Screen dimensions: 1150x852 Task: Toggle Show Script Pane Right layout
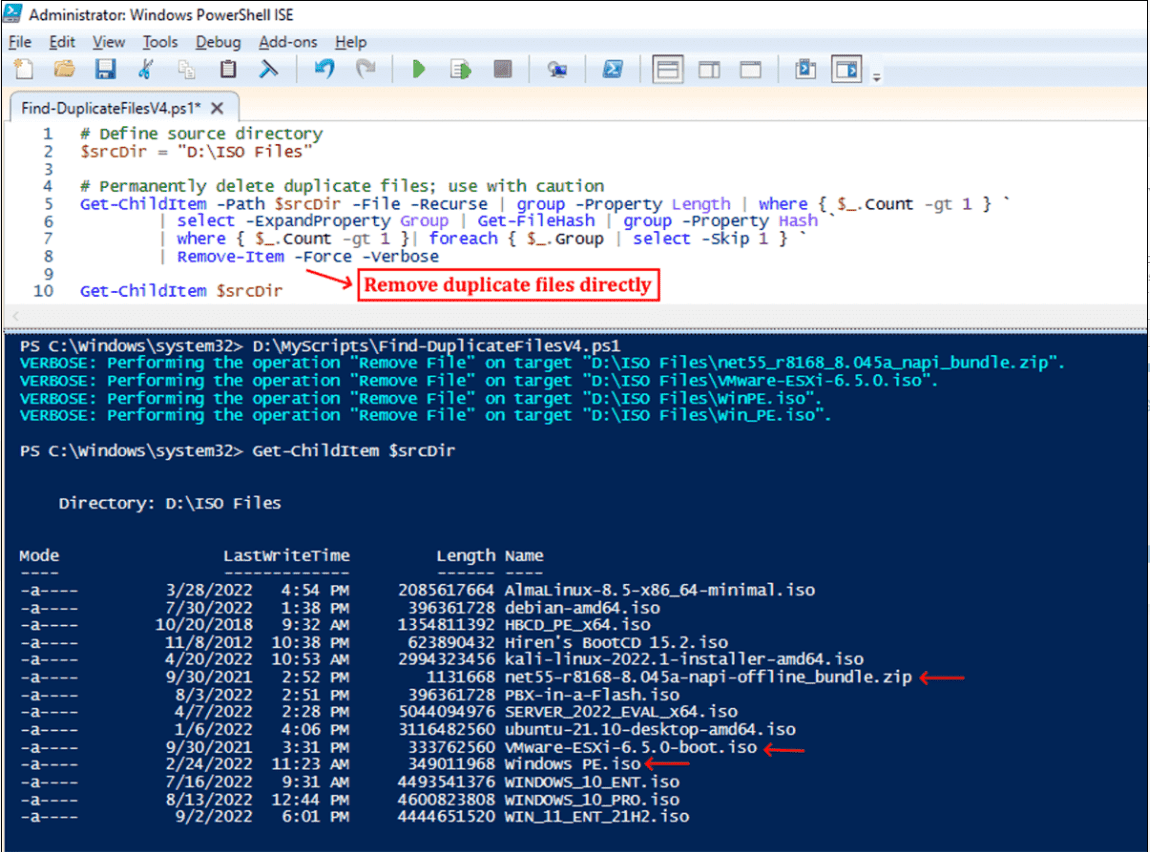click(x=710, y=69)
